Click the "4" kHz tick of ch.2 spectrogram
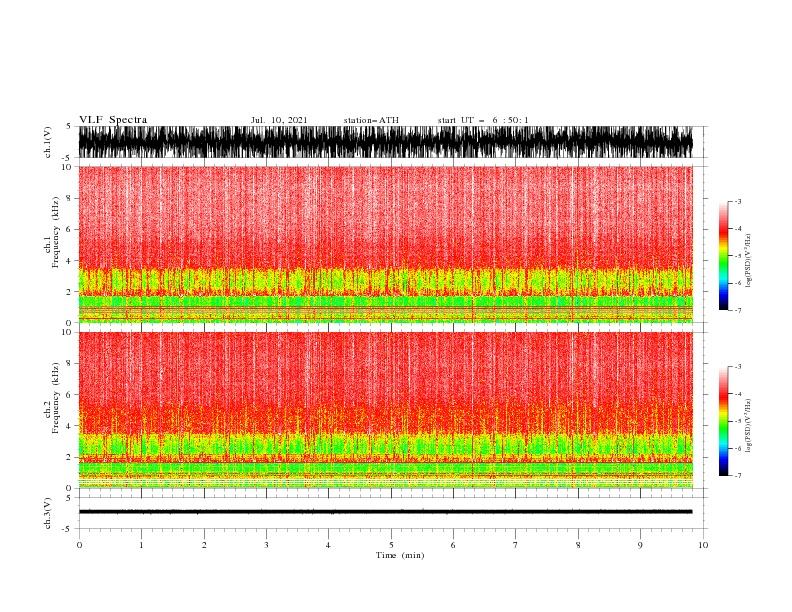The height and width of the screenshot is (612, 792). tap(69, 426)
